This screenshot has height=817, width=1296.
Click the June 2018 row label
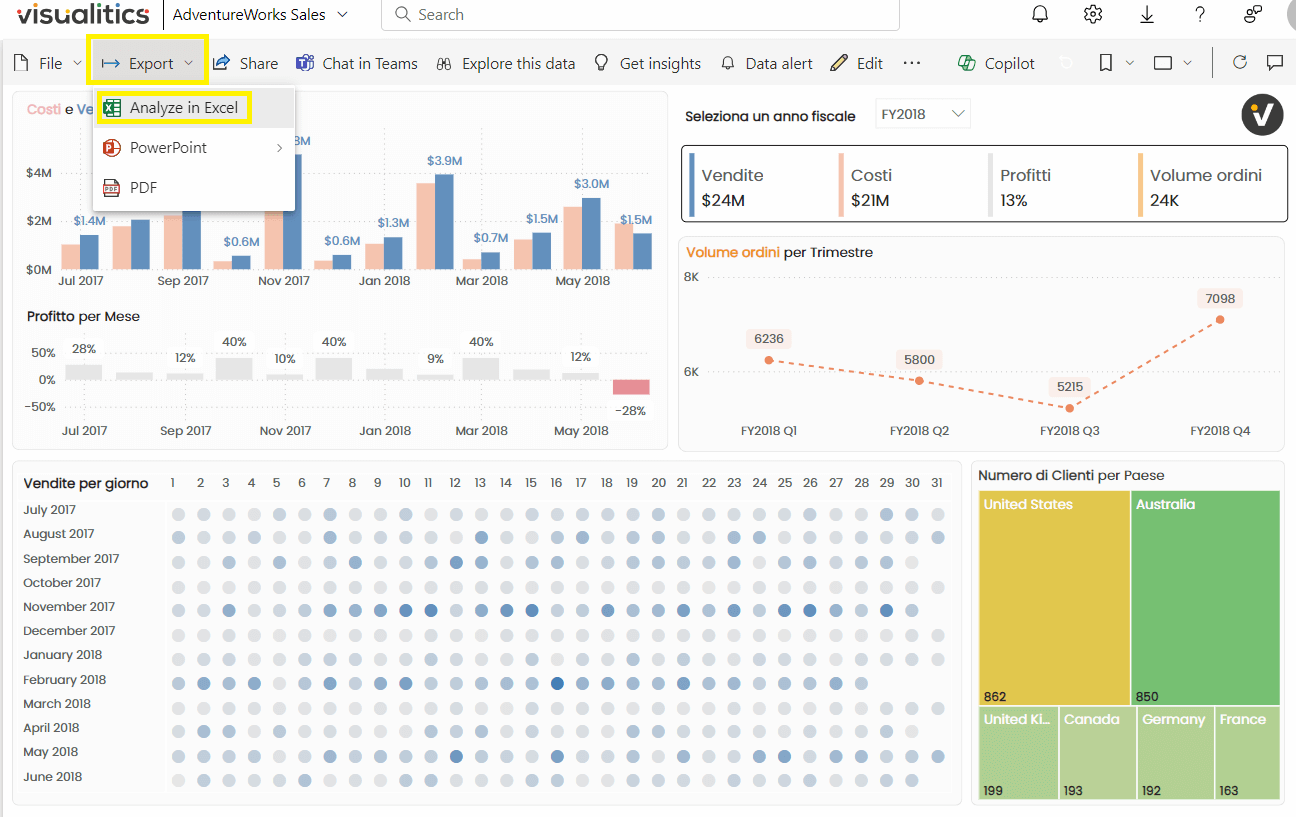pos(53,777)
